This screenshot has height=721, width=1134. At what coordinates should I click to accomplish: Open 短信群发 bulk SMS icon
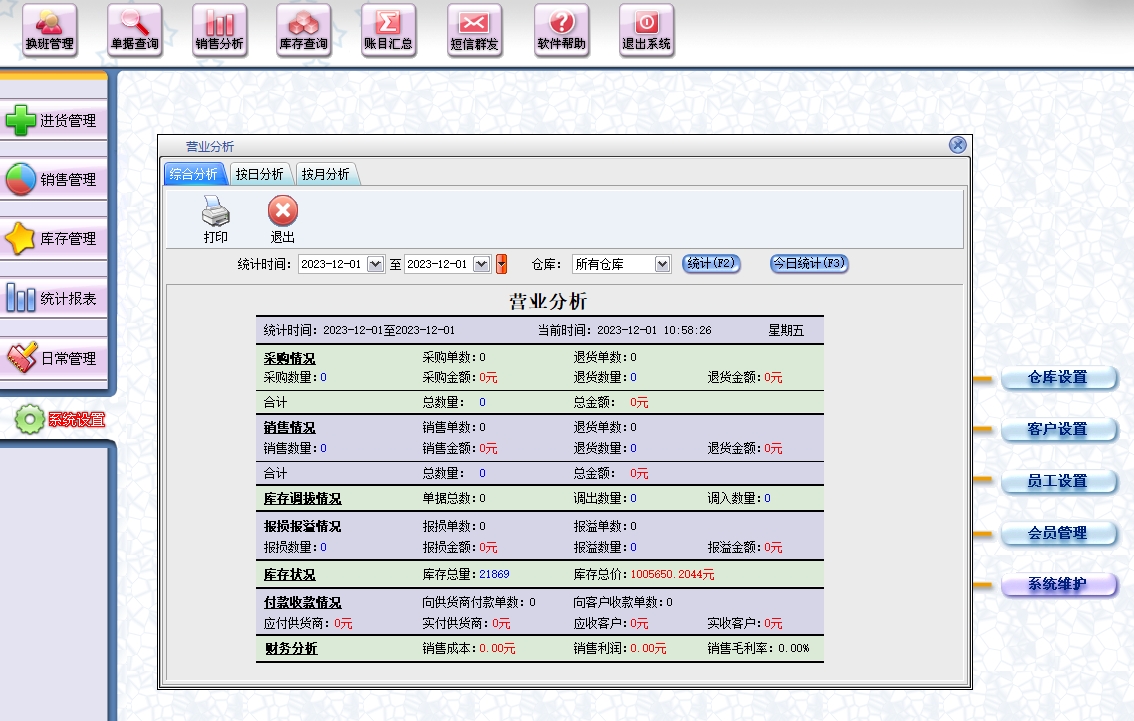point(474,30)
